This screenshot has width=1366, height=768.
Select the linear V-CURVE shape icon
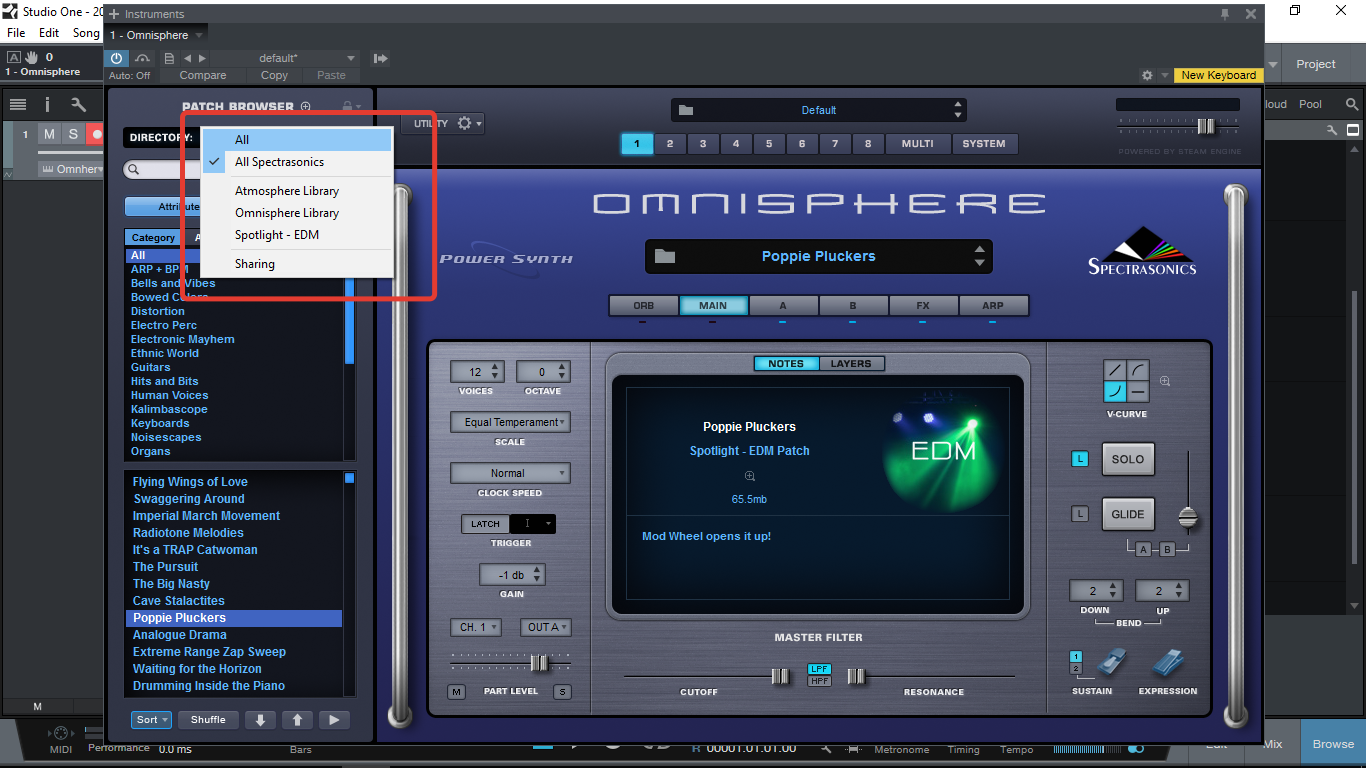pos(1115,371)
